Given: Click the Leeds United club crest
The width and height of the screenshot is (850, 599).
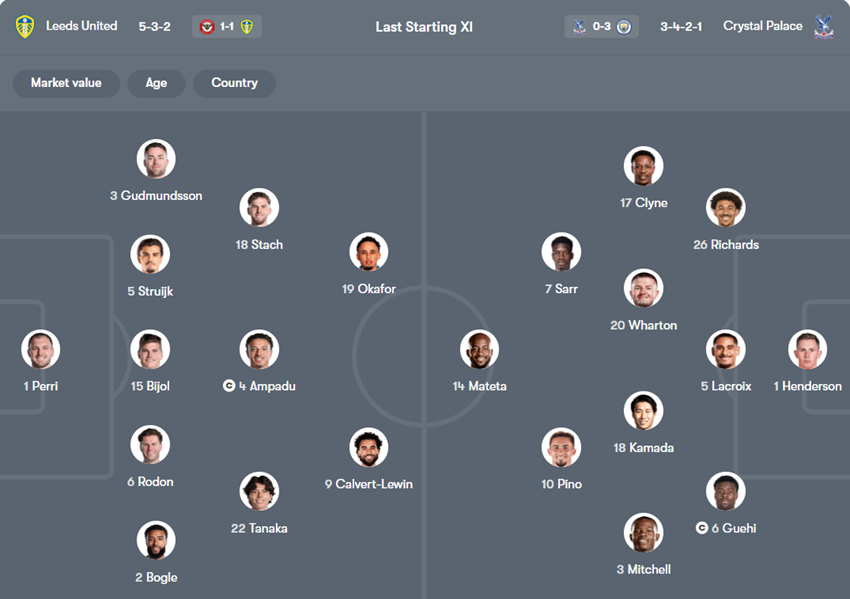Looking at the screenshot, I should point(25,27).
